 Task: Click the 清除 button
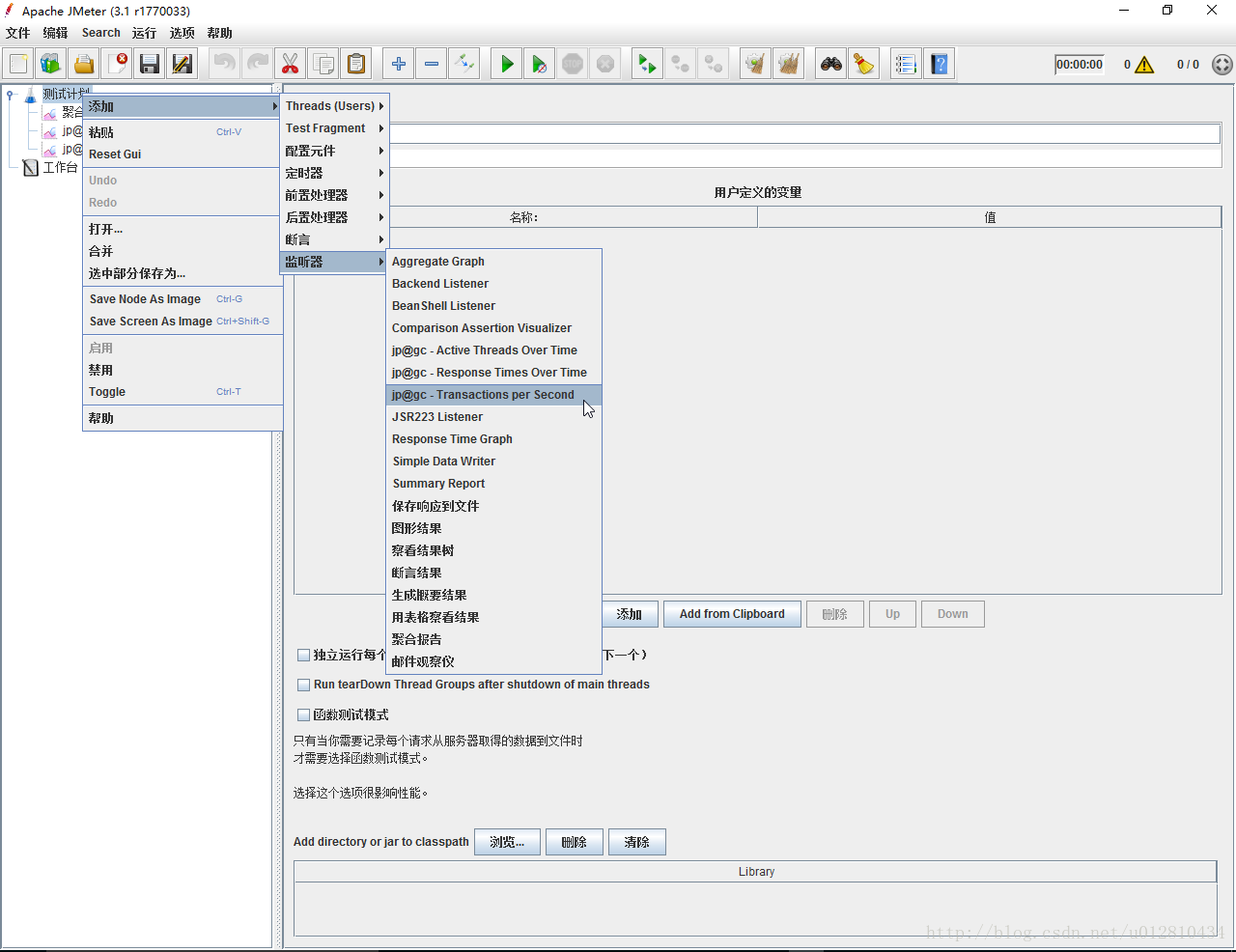637,842
